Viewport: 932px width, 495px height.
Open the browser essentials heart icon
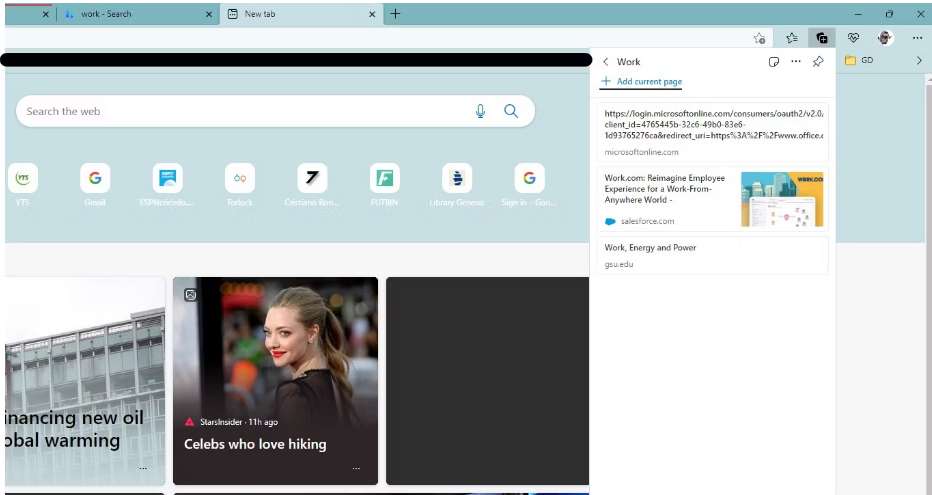point(853,38)
